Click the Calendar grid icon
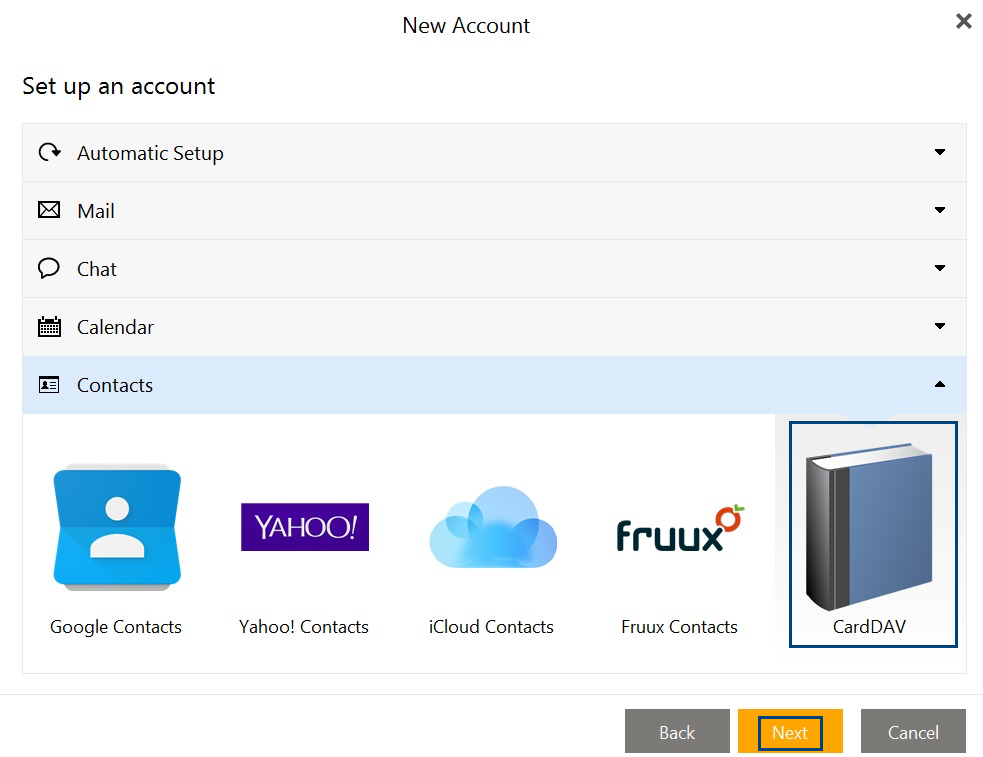The width and height of the screenshot is (983, 757). pyautogui.click(x=49, y=326)
